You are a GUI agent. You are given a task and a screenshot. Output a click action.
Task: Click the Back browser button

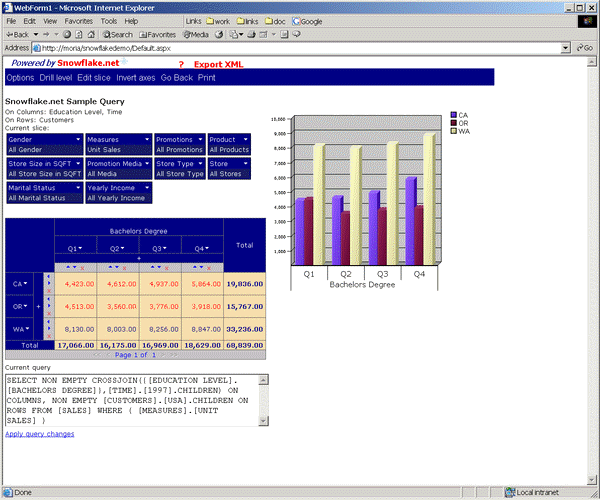click(18, 34)
